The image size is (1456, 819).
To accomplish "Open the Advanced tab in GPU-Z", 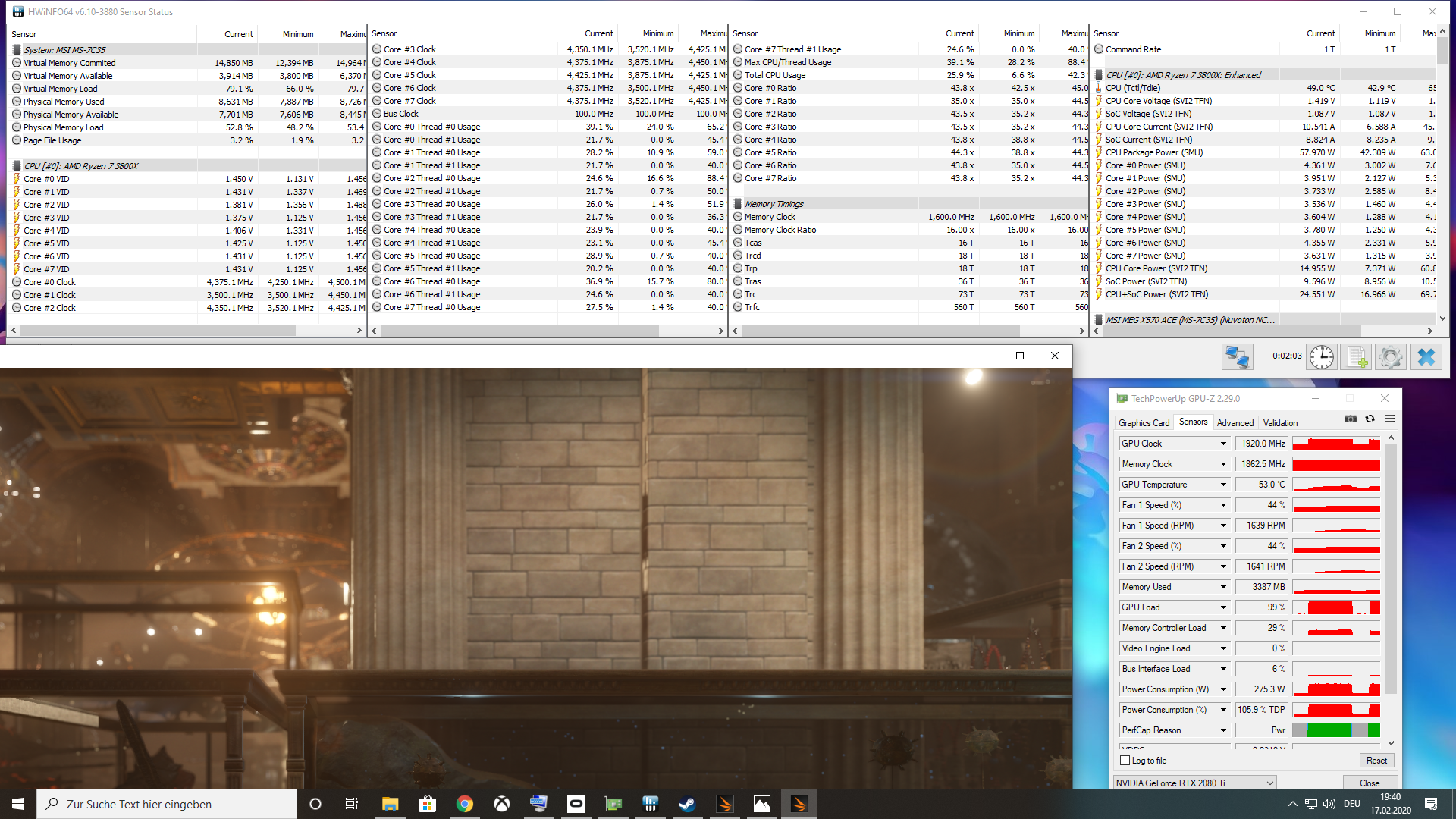I will 1235,423.
